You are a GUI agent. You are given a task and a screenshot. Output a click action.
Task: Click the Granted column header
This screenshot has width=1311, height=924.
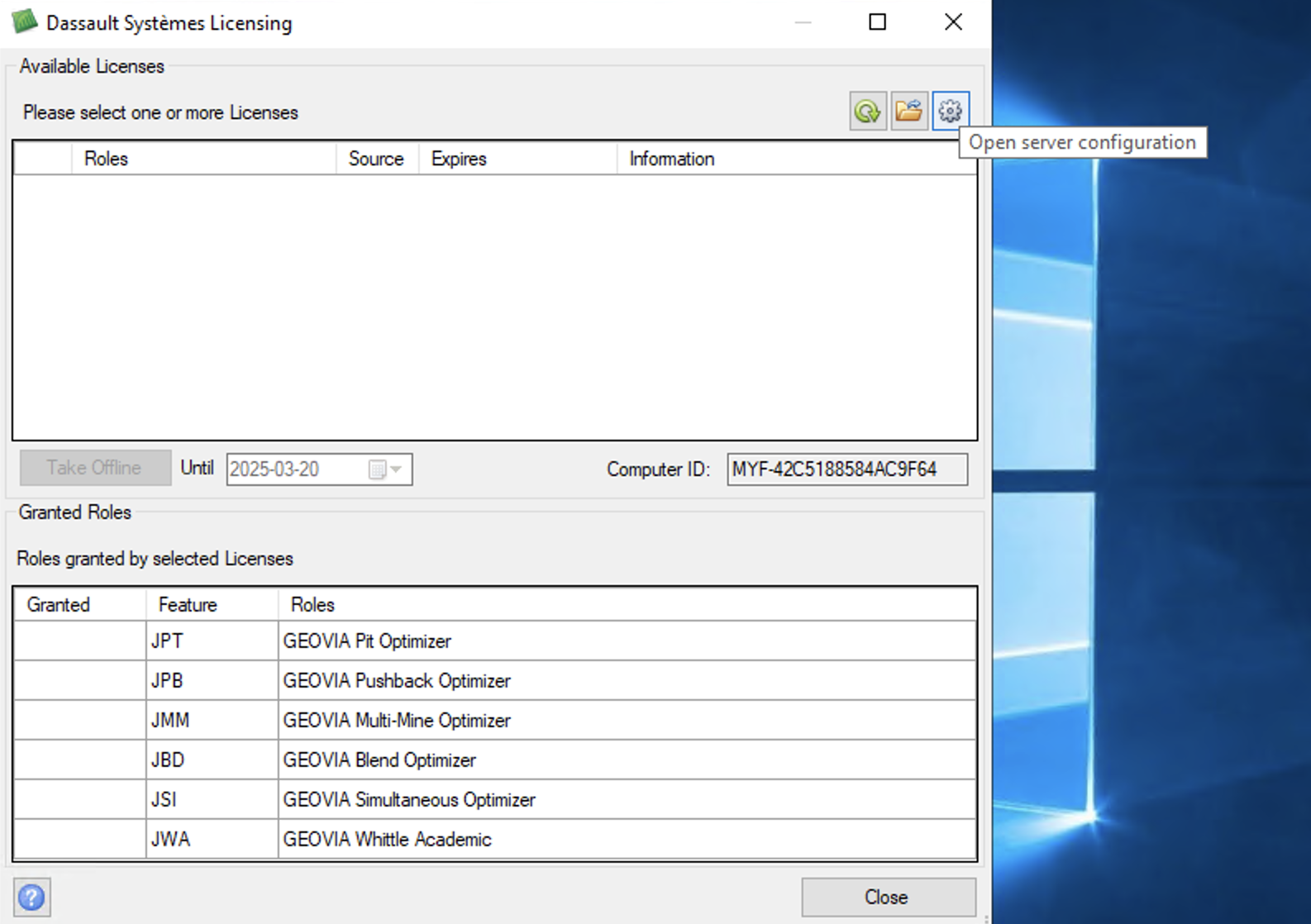point(80,605)
